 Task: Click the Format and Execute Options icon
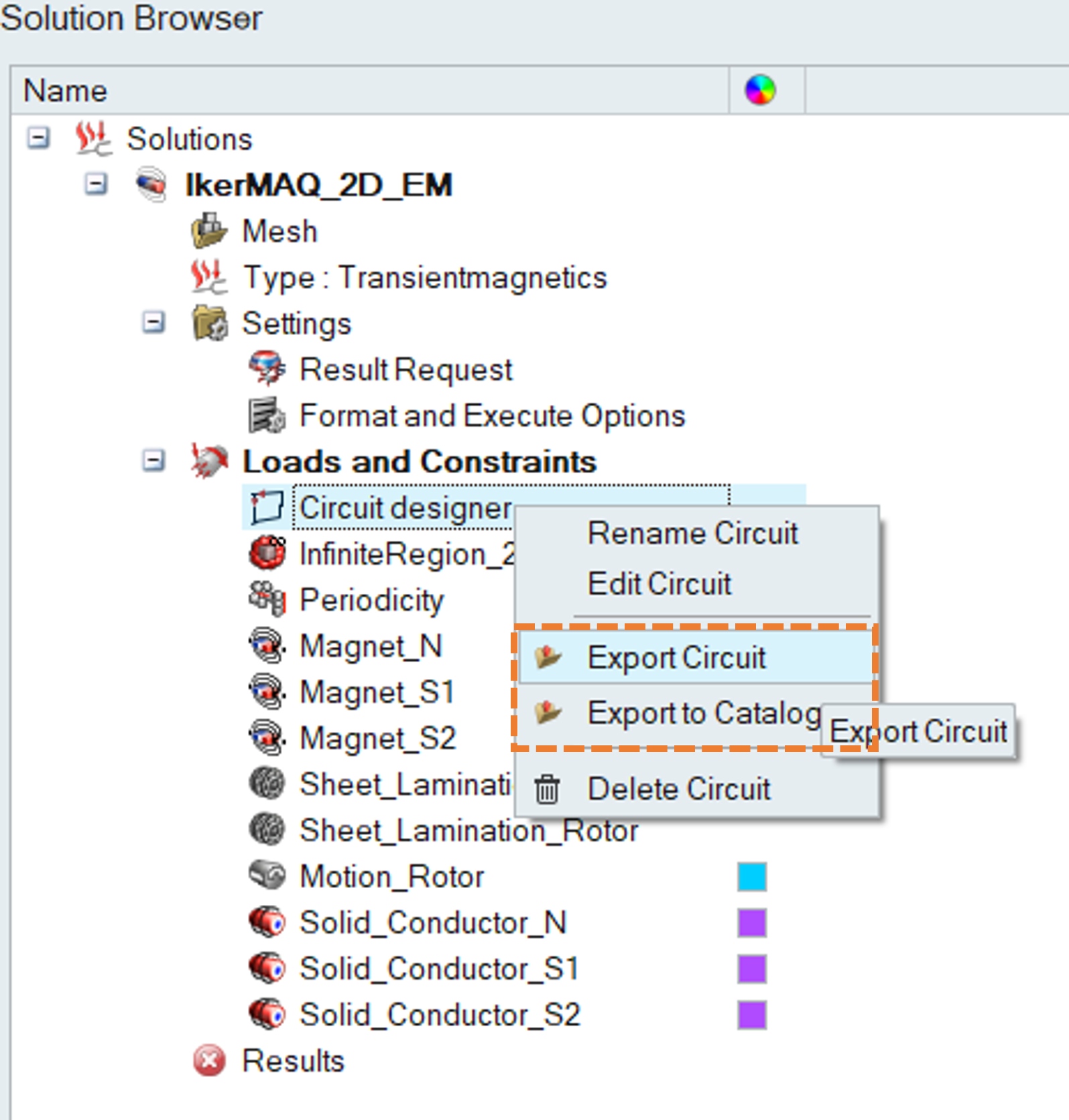click(x=267, y=416)
